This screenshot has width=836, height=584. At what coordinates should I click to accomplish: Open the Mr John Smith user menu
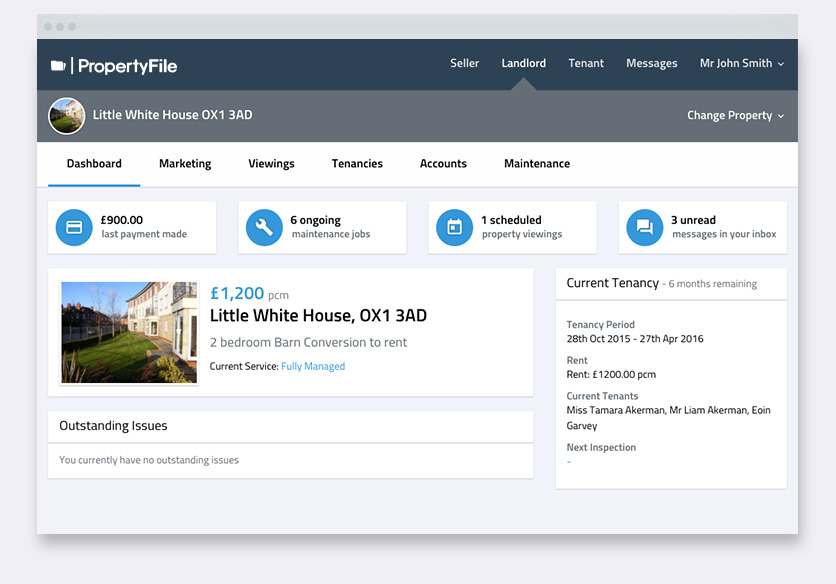(x=741, y=64)
